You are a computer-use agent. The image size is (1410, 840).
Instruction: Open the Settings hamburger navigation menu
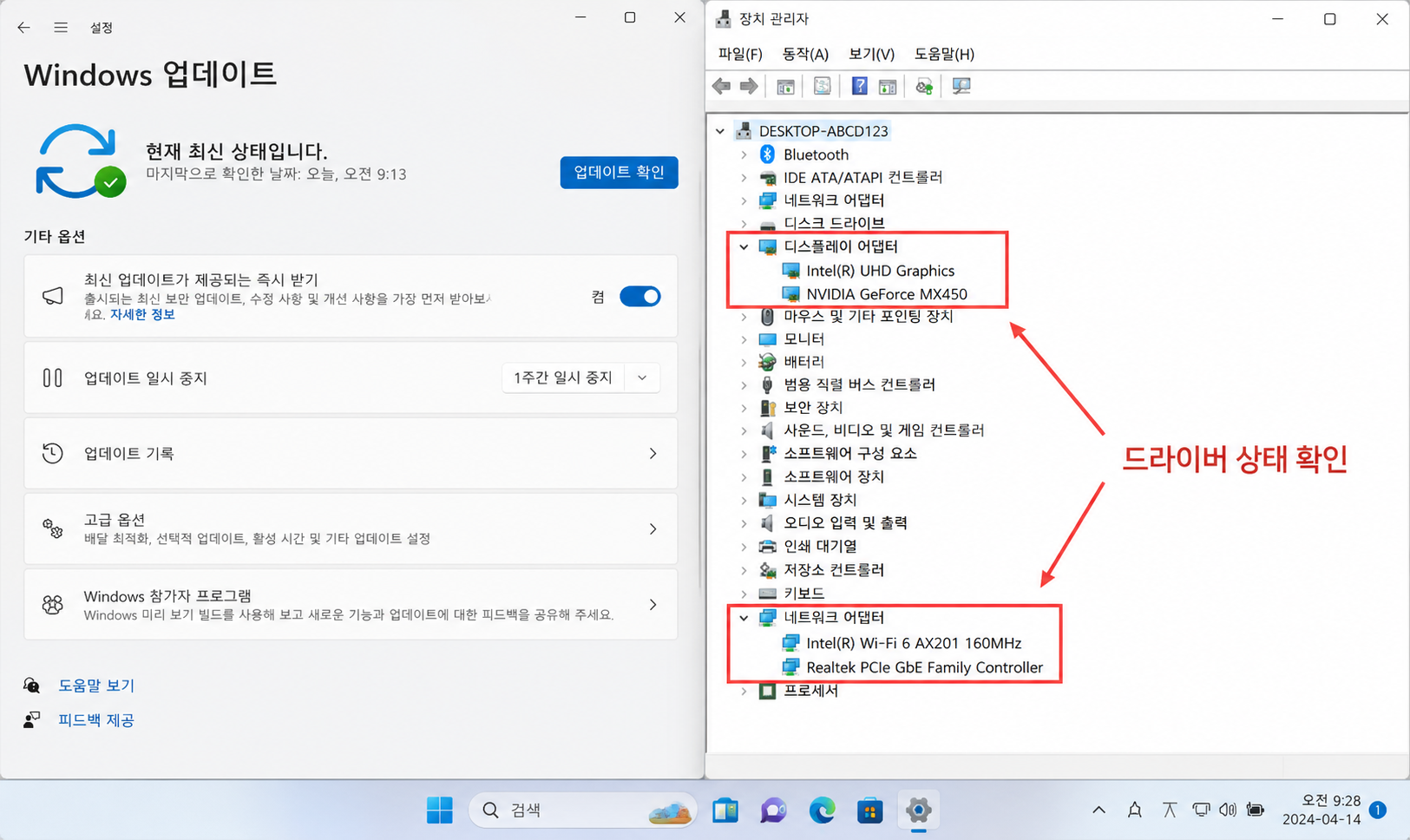click(61, 28)
